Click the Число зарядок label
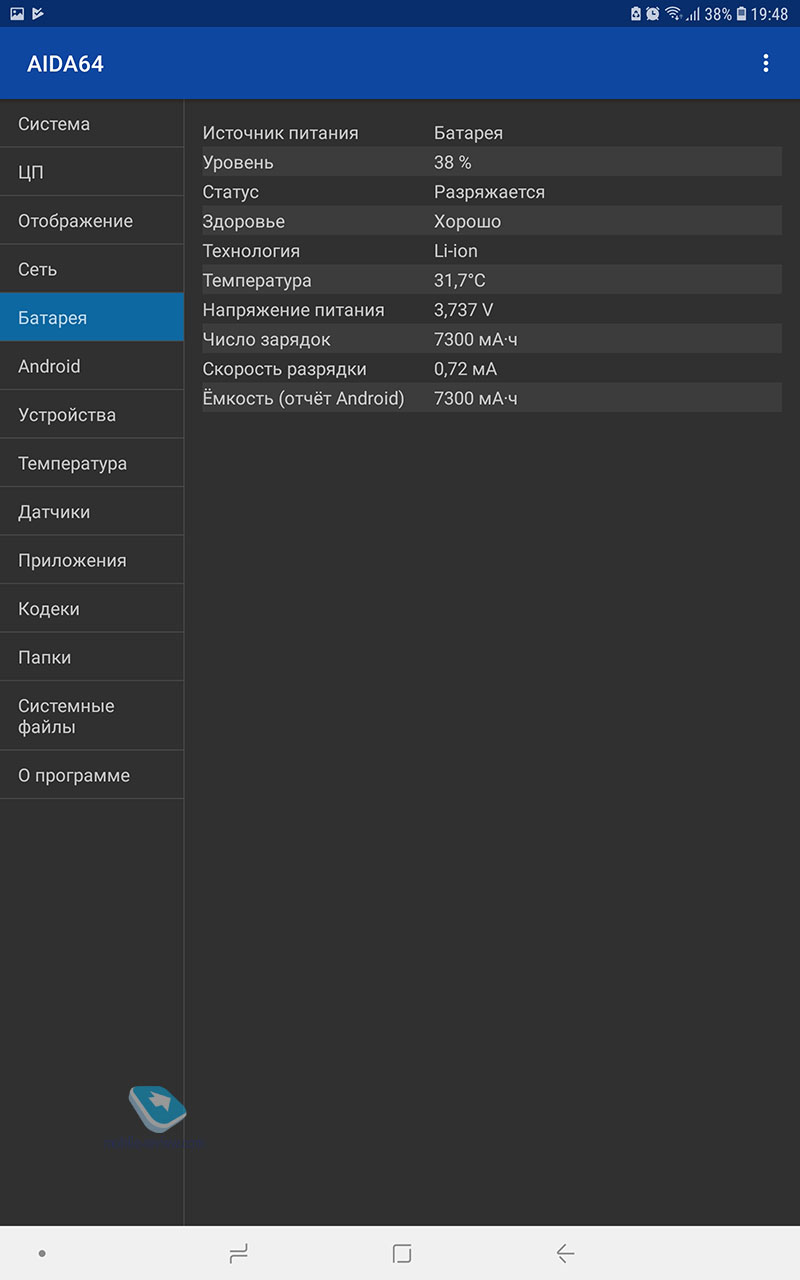 267,340
